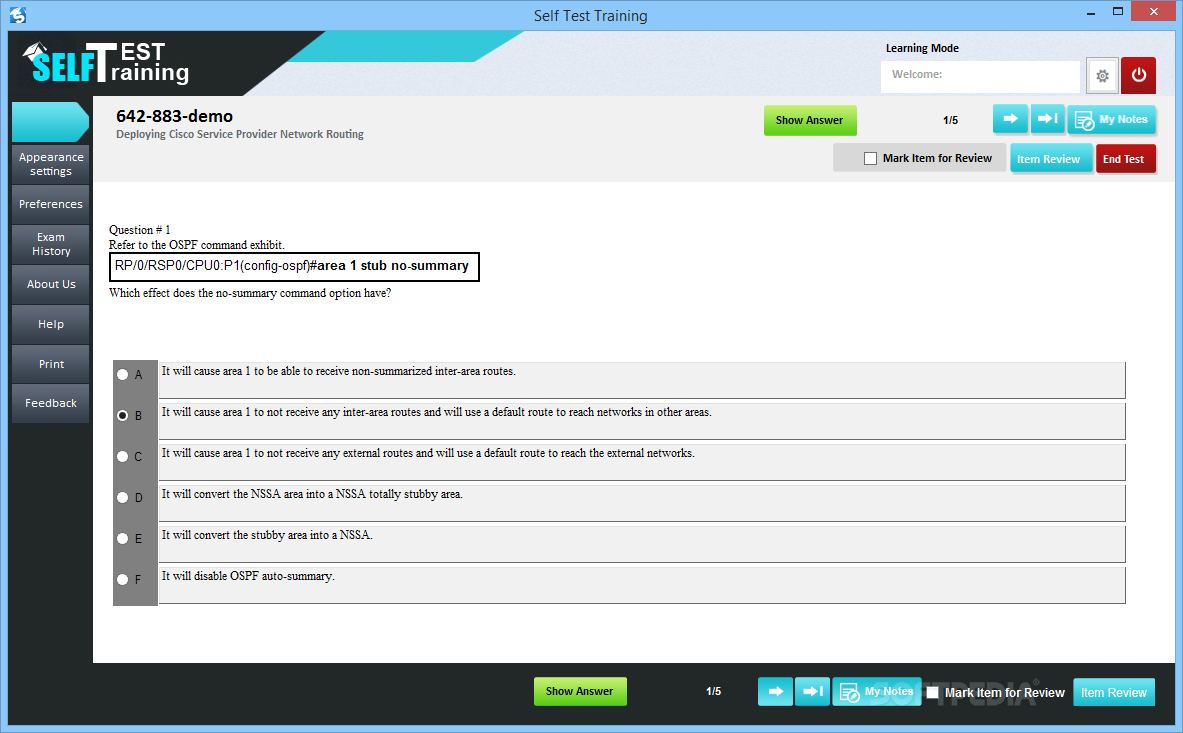The width and height of the screenshot is (1183, 733).
Task: Select answer option B radio button
Action: pos(122,416)
